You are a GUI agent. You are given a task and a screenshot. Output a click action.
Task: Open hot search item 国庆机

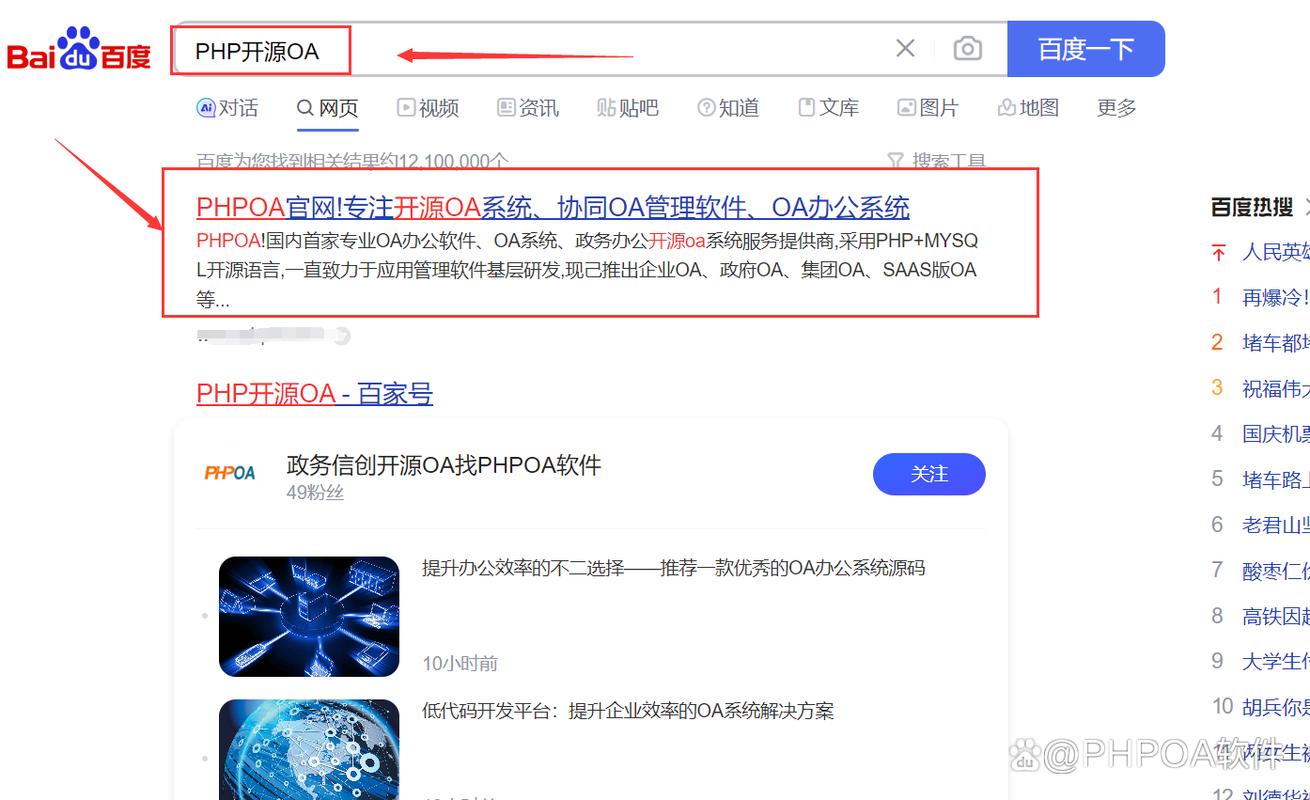(x=1275, y=434)
